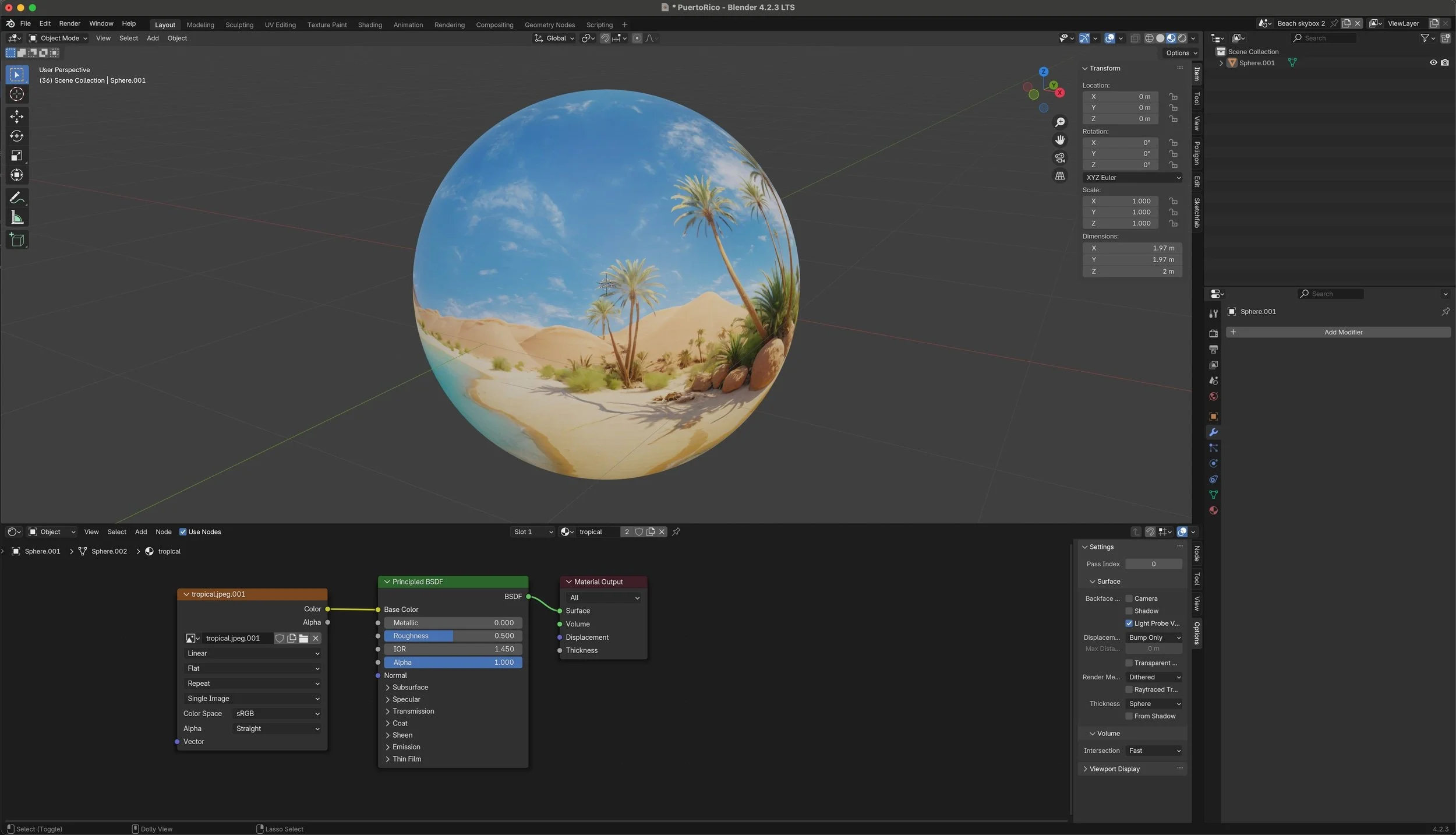This screenshot has width=1456, height=835.
Task: Select the Annotate tool
Action: pos(17,198)
